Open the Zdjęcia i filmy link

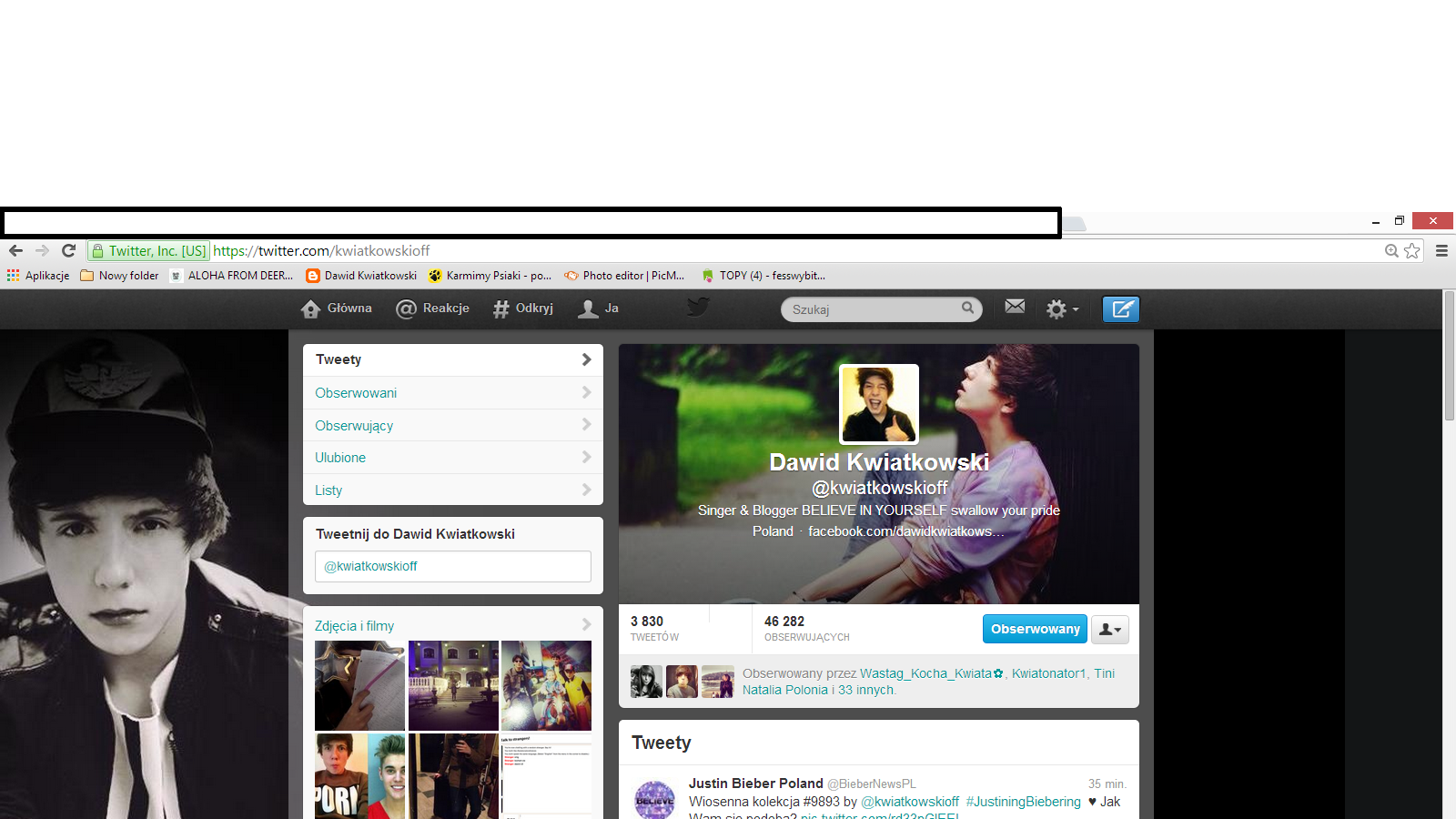click(x=355, y=626)
